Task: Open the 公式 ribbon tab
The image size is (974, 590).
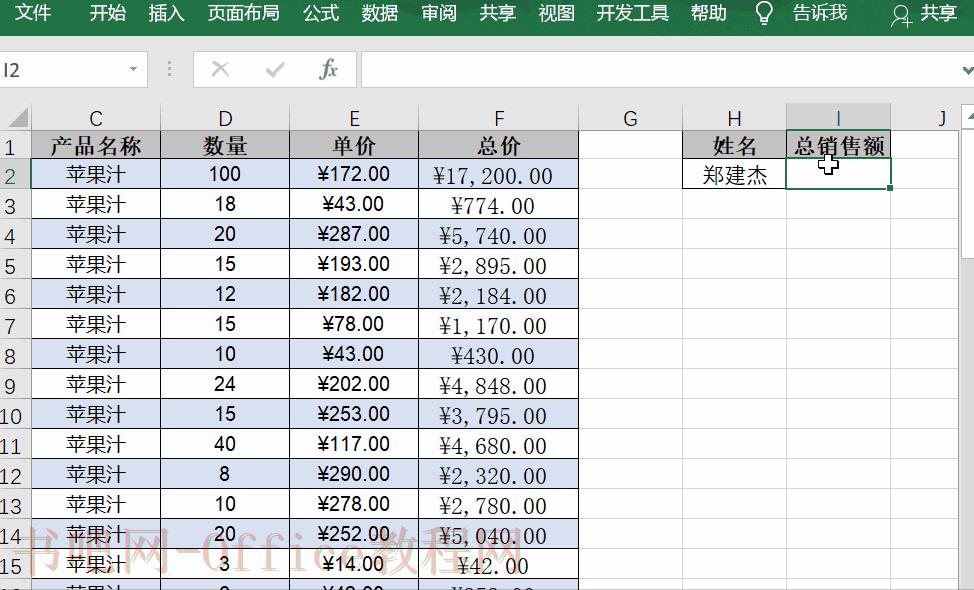Action: point(321,12)
